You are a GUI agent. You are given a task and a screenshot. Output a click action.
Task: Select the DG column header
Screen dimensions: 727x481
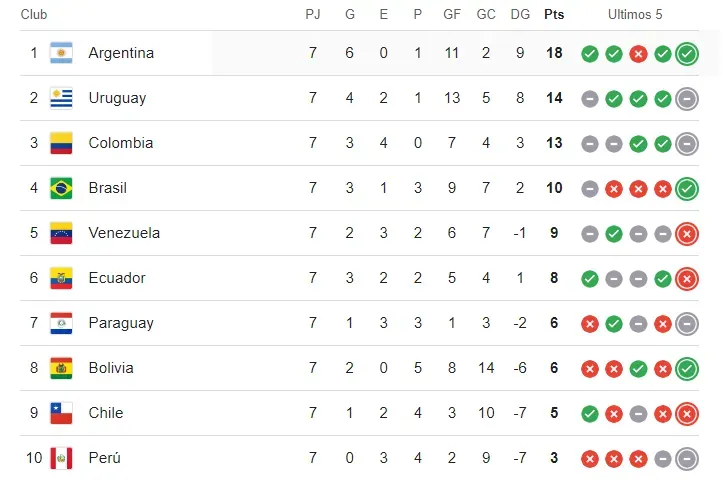pyautogui.click(x=520, y=15)
